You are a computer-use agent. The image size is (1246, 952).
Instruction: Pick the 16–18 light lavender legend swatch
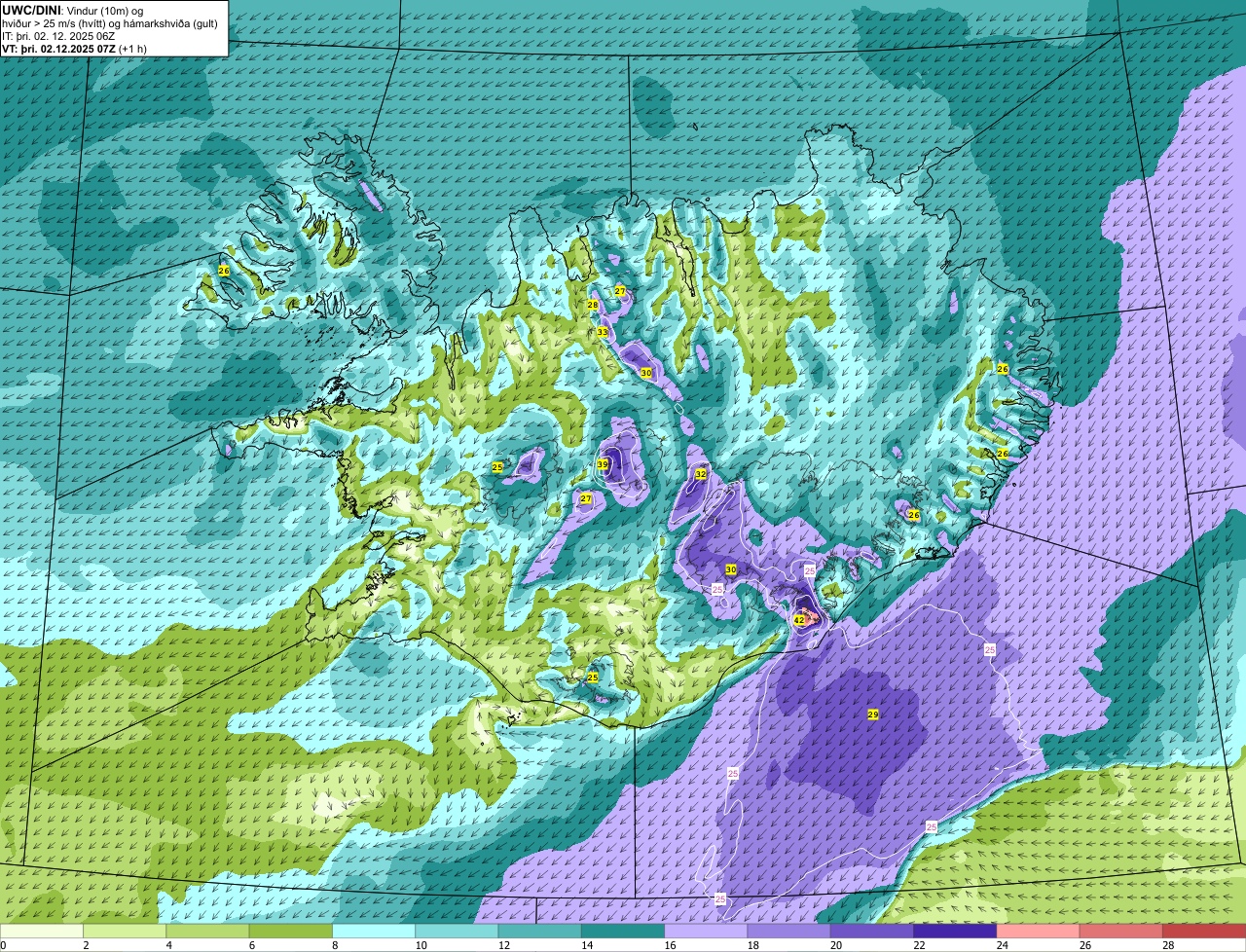[x=706, y=931]
